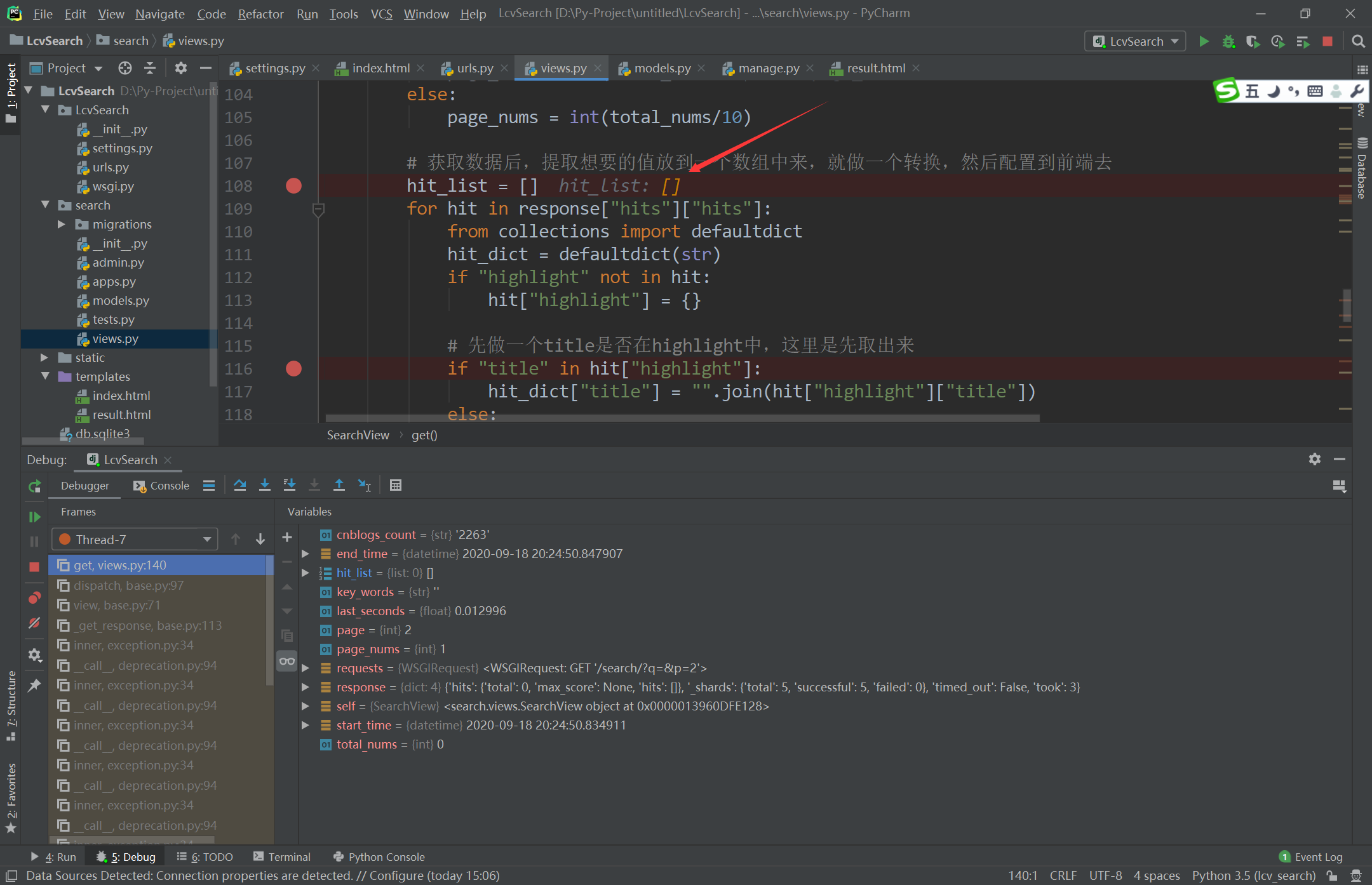View breakpoints using the double red dot icon
Viewport: 1372px width, 885px height.
tap(34, 597)
